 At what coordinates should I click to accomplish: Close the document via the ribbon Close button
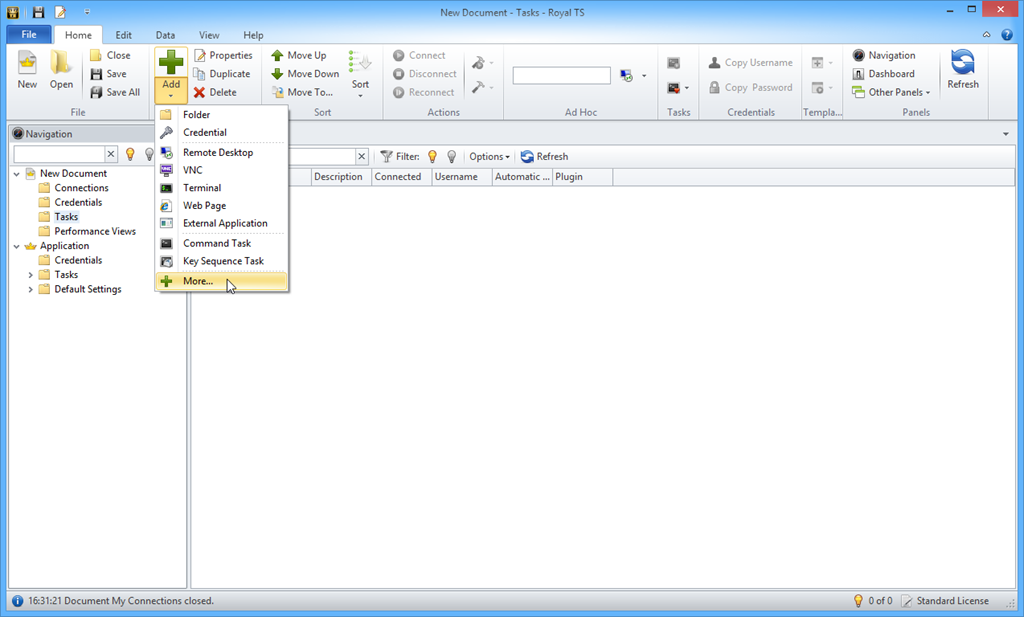pyautogui.click(x=110, y=55)
